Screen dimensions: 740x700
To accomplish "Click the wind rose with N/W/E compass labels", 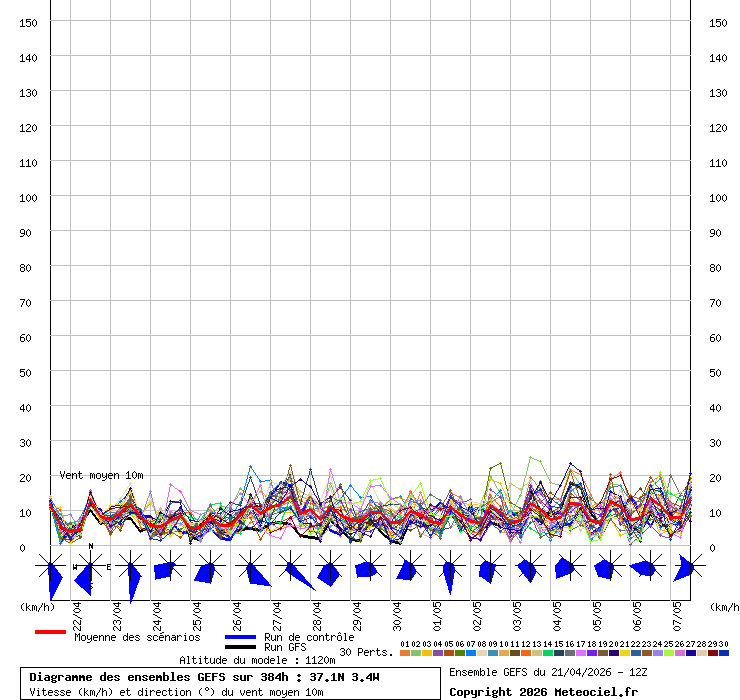I will pos(90,568).
